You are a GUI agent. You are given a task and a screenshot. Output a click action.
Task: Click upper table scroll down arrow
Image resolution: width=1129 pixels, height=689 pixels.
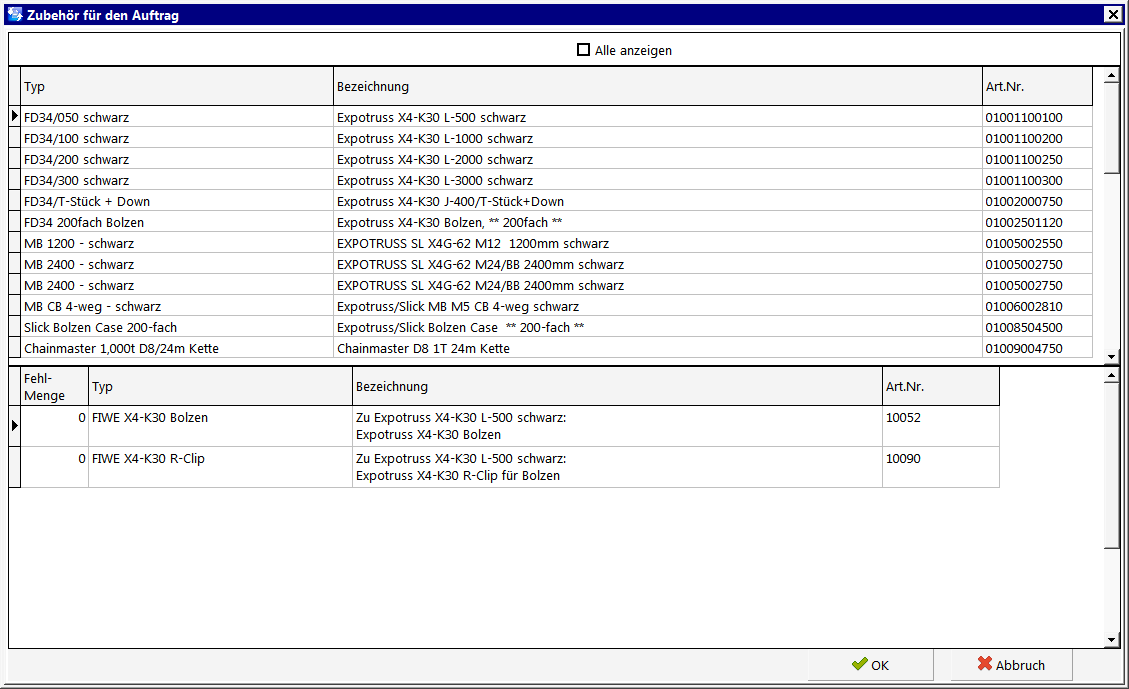1112,357
